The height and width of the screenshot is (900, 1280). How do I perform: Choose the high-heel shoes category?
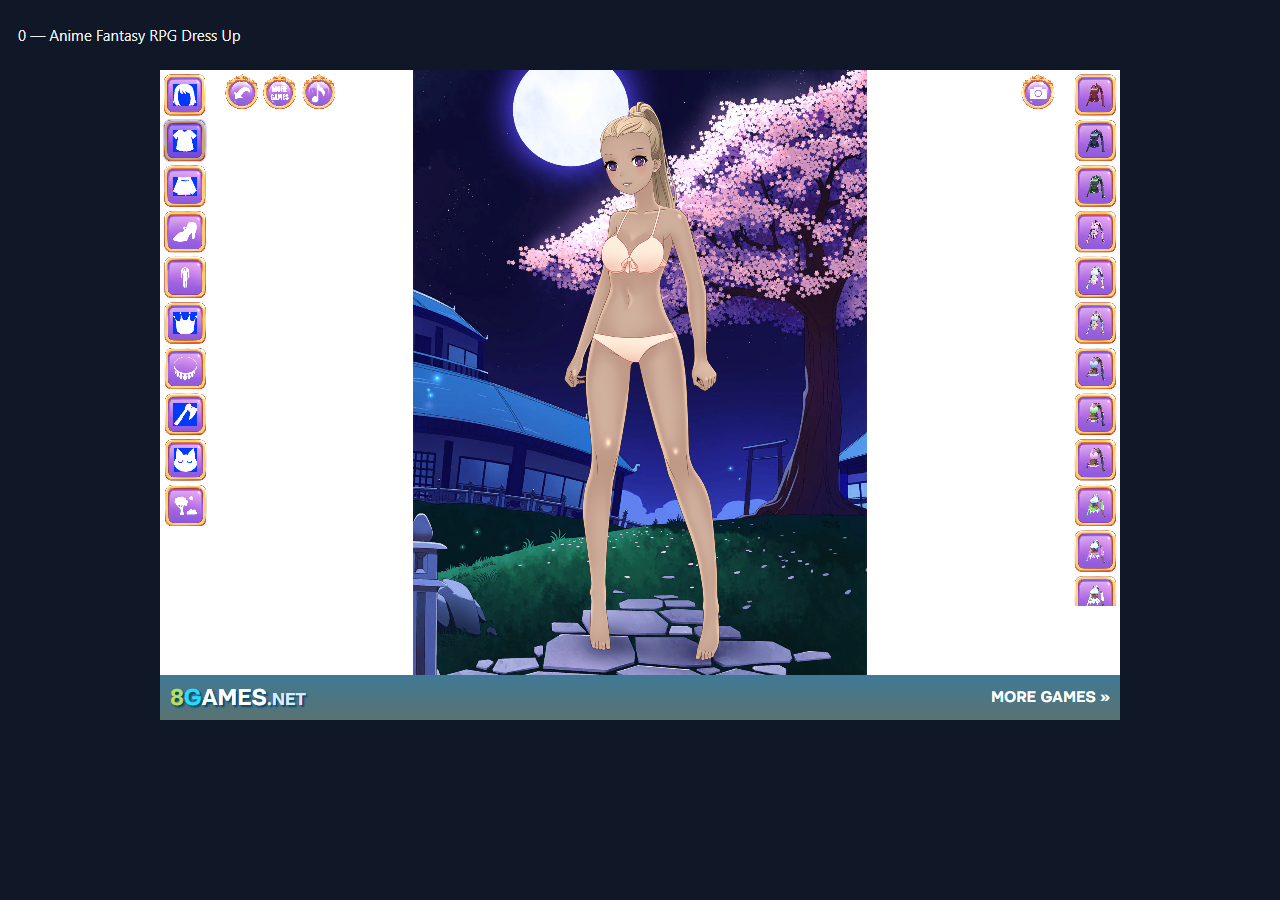point(185,232)
